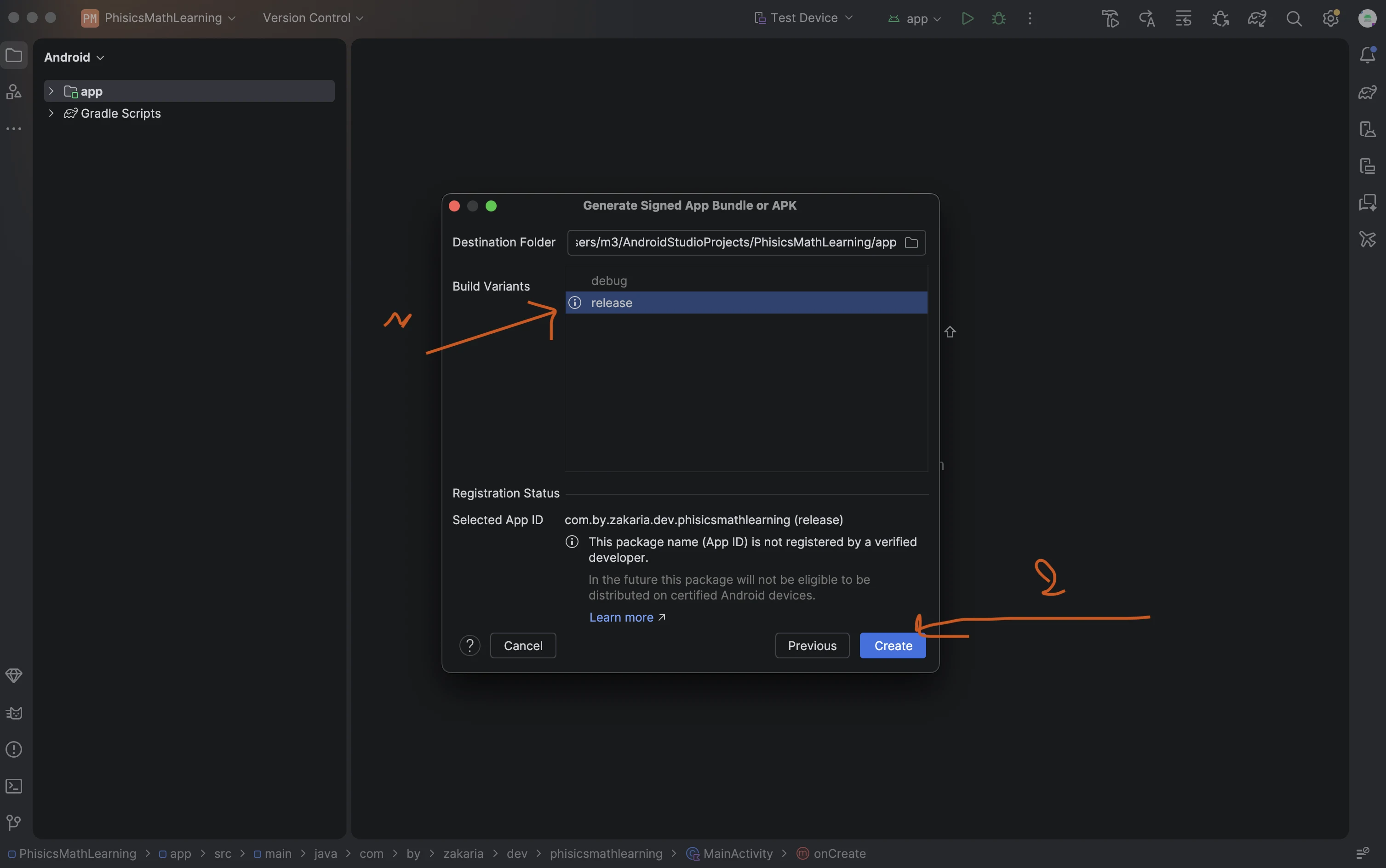Browse destination folder icon in dialog
The height and width of the screenshot is (868, 1386).
pos(911,243)
